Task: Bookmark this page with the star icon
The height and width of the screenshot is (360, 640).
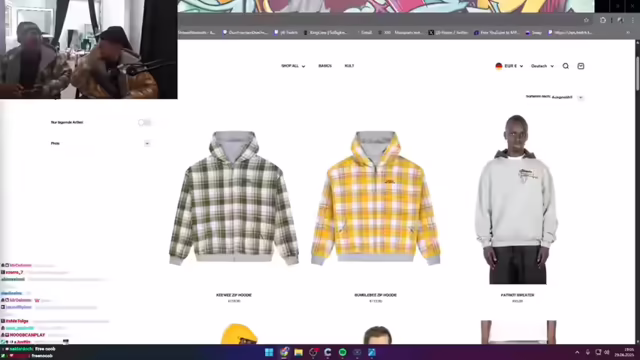Action: pyautogui.click(x=586, y=20)
